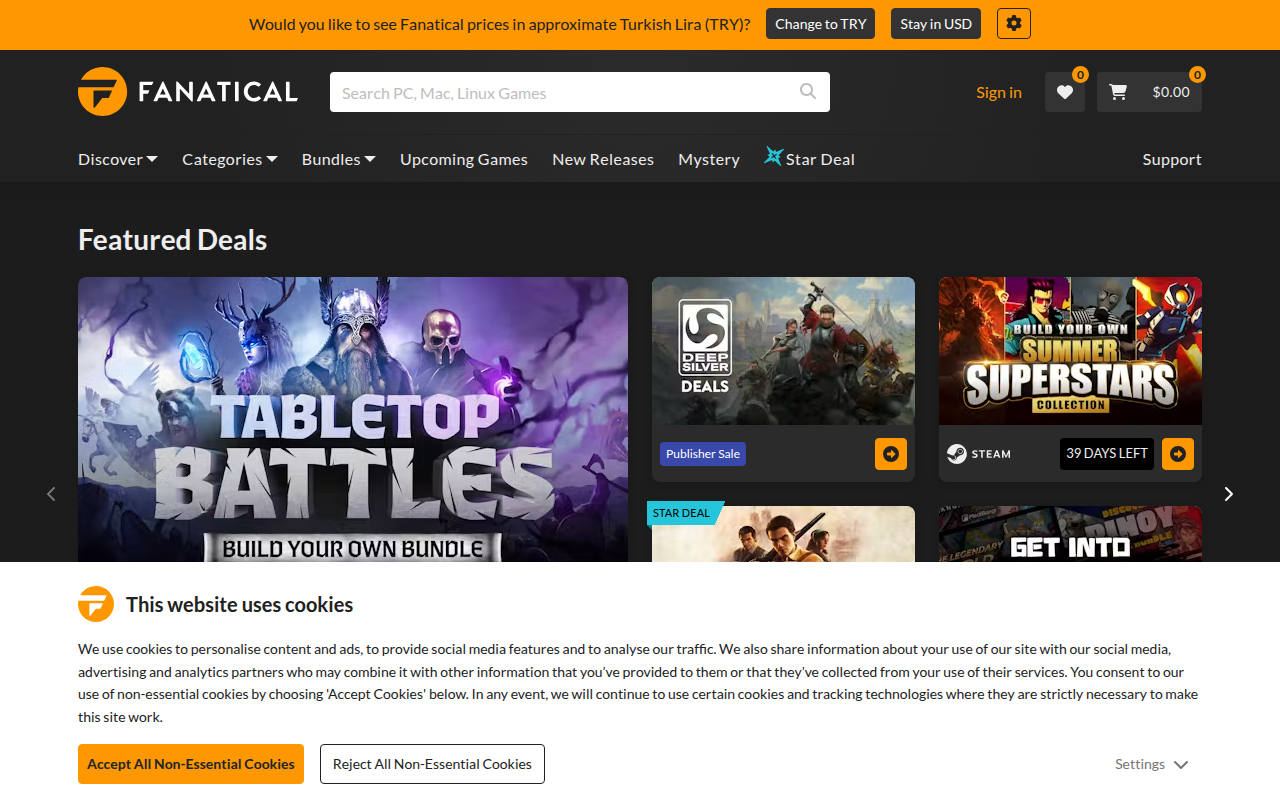Click the 39 DAYS LEFT badge
1280x800 pixels.
pyautogui.click(x=1107, y=454)
